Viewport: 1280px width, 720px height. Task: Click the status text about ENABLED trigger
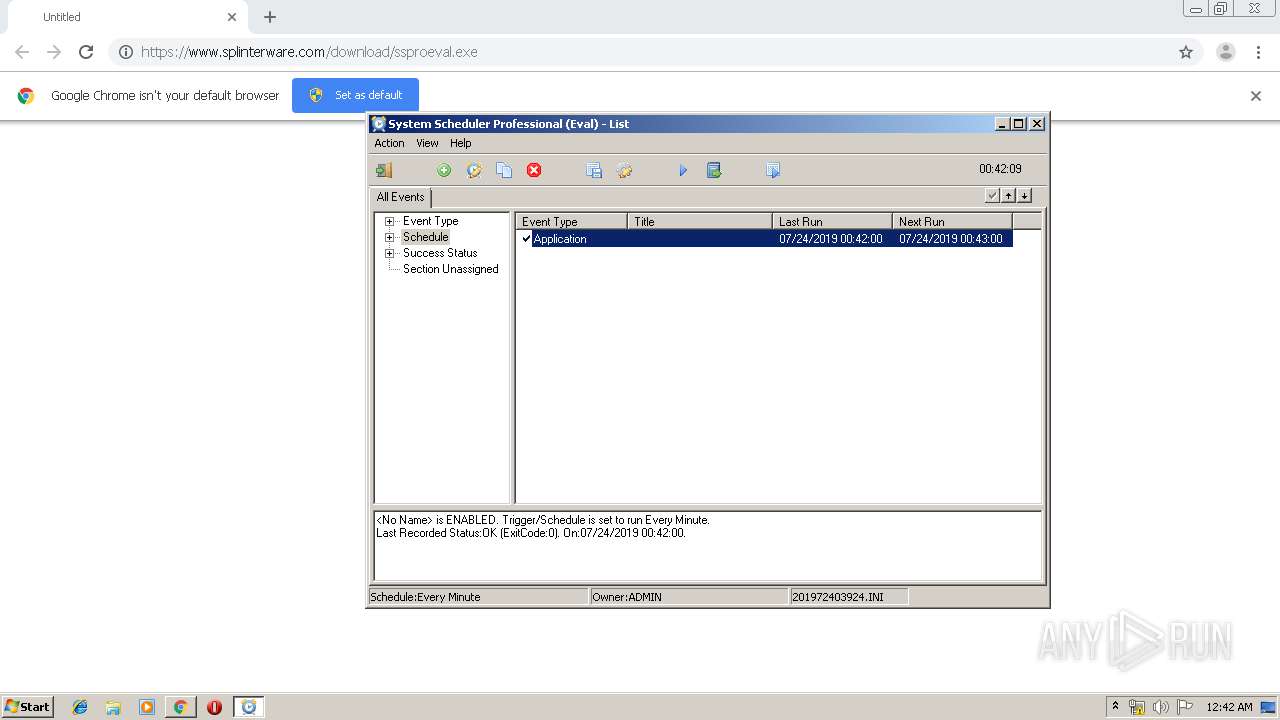click(542, 520)
